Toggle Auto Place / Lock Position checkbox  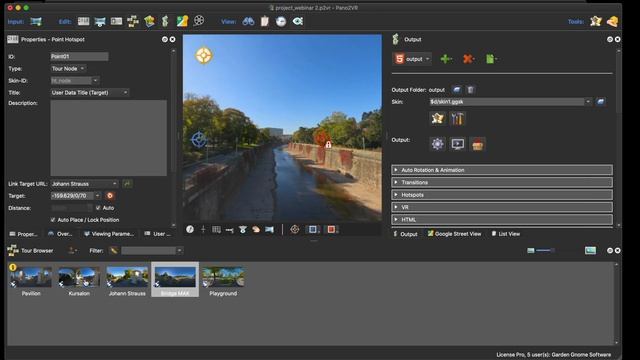[53, 220]
